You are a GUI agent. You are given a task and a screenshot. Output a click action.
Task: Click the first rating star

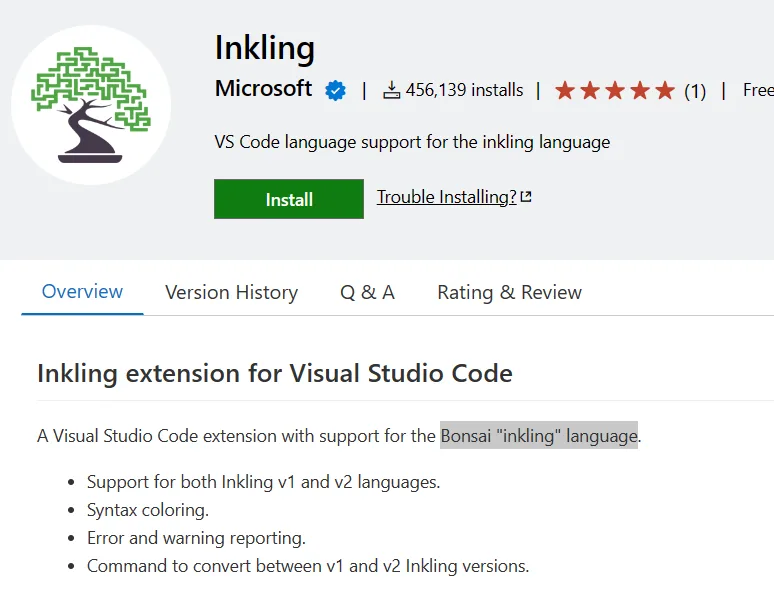tap(565, 91)
